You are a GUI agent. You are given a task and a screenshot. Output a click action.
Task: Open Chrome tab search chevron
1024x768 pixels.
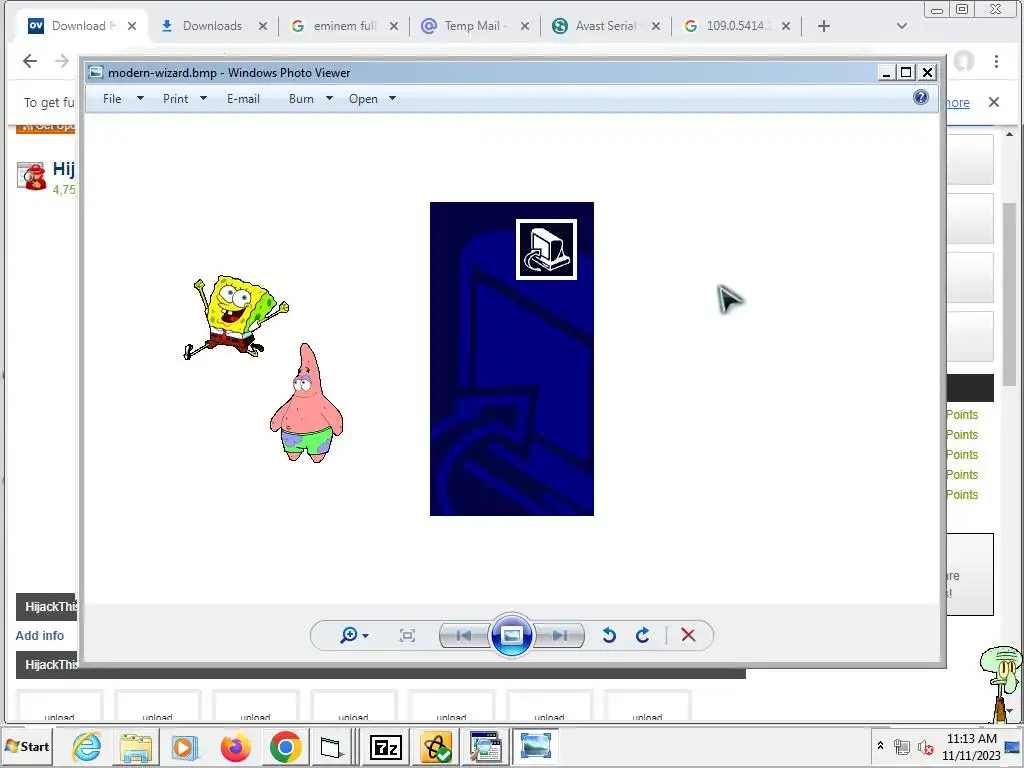pos(902,26)
